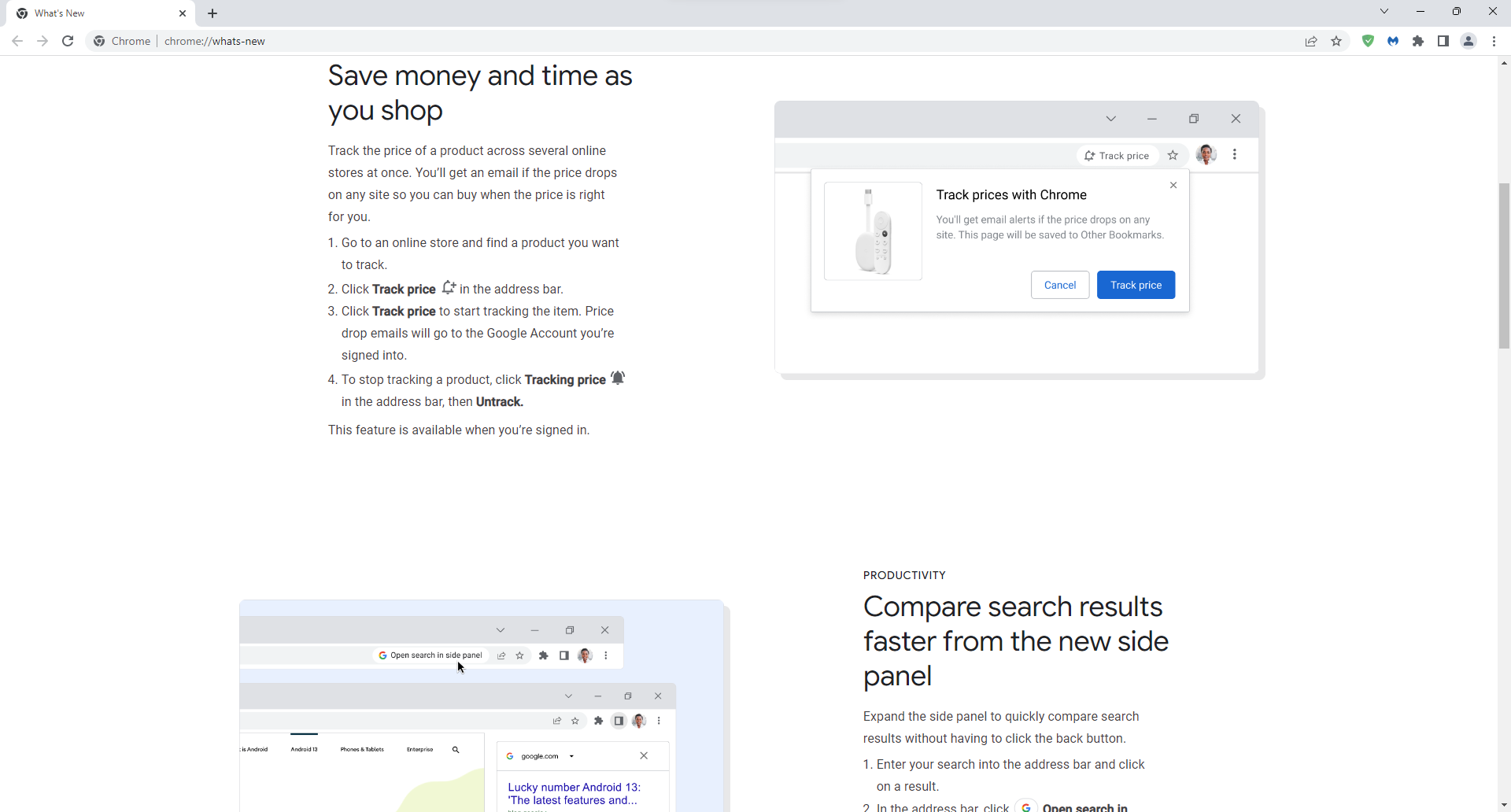Click the browser Forward arrow
The image size is (1511, 812).
pos(42,41)
